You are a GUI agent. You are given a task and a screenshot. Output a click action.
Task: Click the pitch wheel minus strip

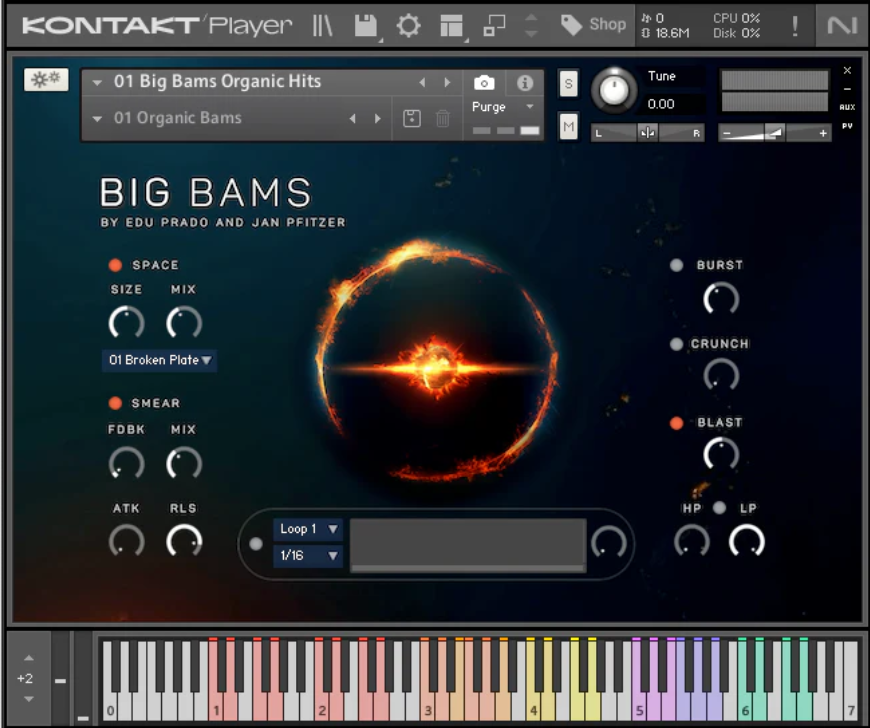click(x=60, y=680)
